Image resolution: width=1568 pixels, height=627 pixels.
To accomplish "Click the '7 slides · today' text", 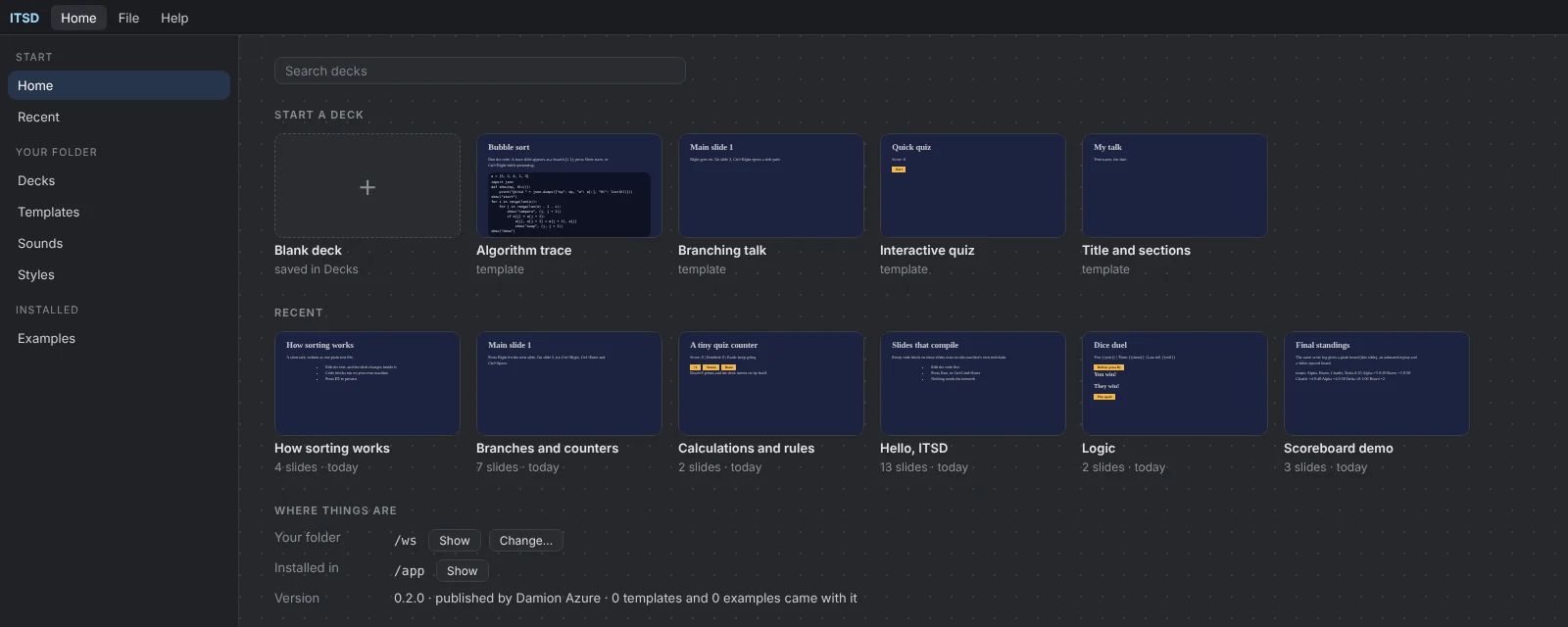I will pos(517,467).
